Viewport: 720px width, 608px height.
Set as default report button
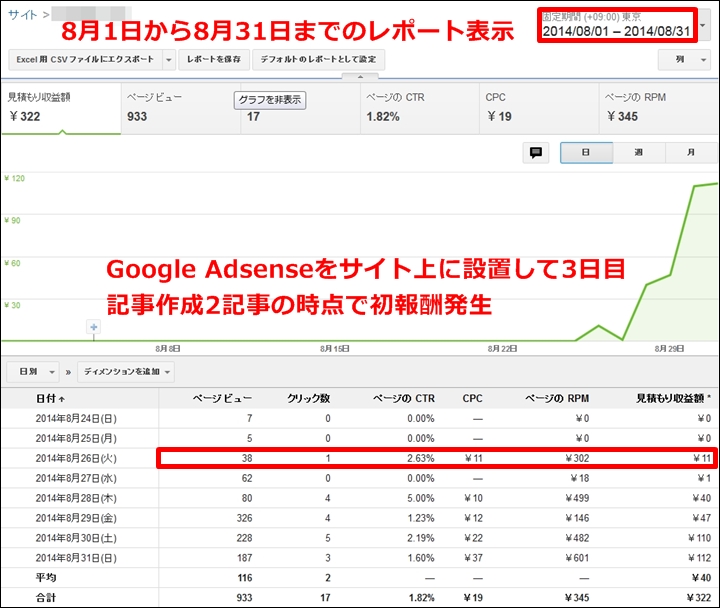tap(318, 60)
